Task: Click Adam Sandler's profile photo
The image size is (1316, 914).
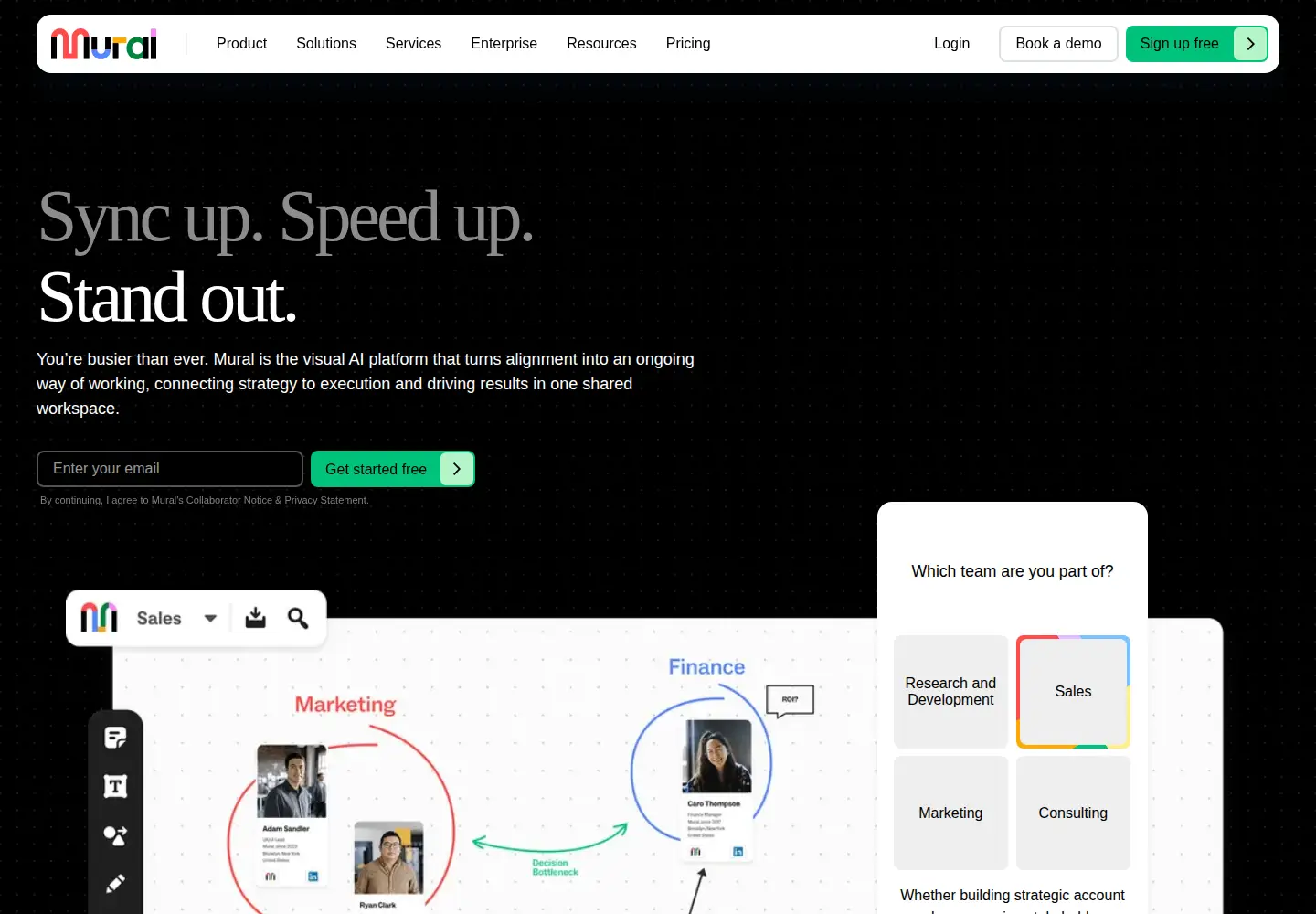Action: pyautogui.click(x=292, y=781)
